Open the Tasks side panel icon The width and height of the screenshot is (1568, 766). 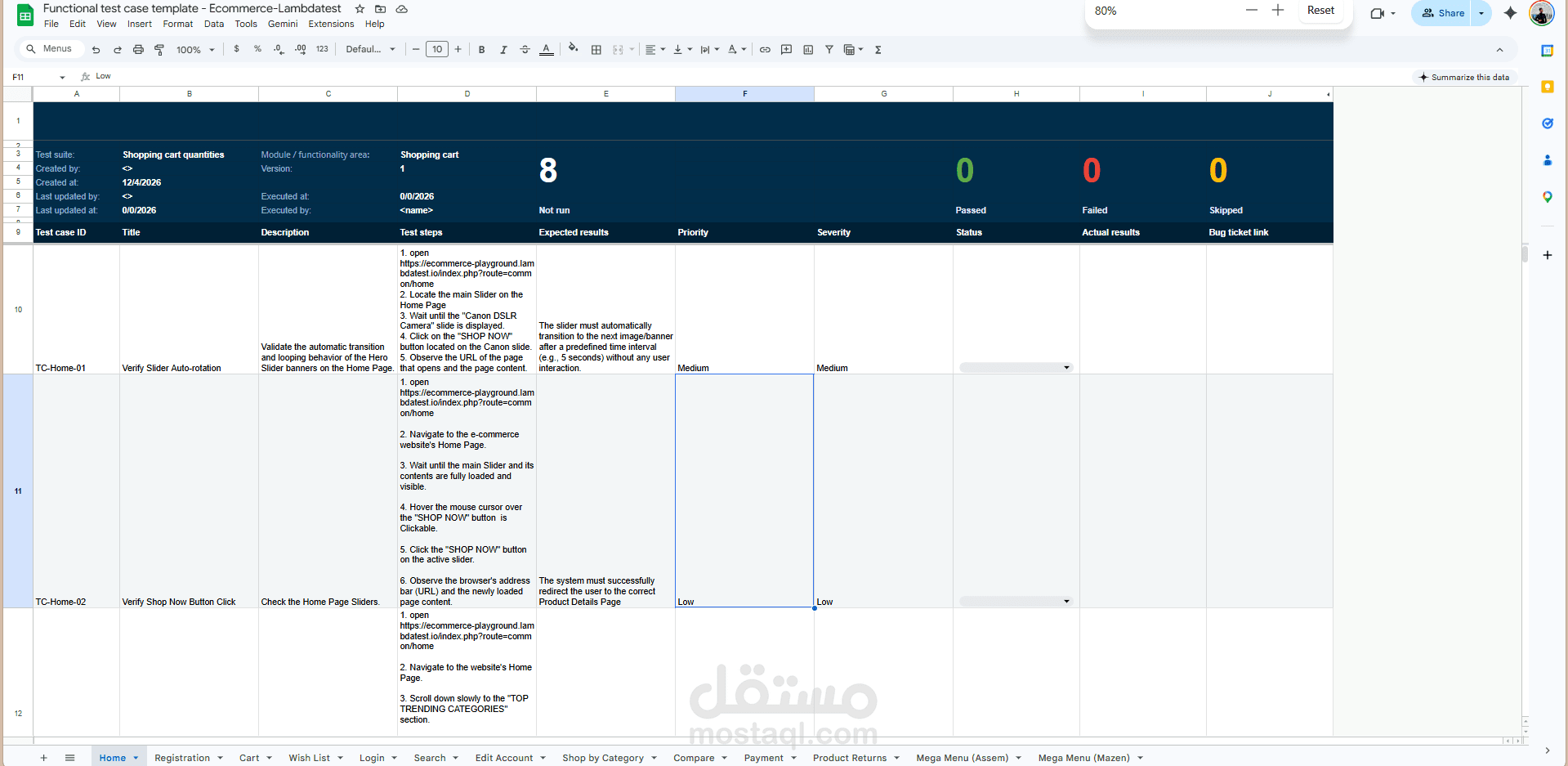click(x=1547, y=123)
